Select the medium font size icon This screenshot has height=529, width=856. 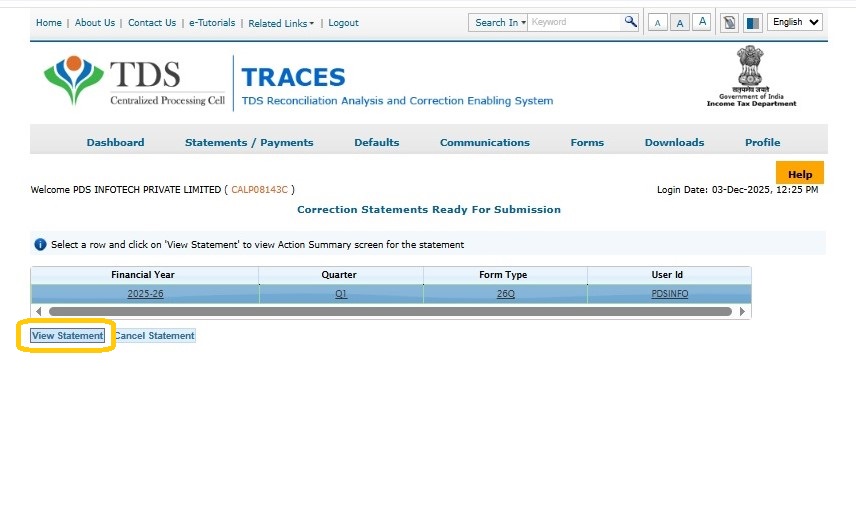pos(679,23)
